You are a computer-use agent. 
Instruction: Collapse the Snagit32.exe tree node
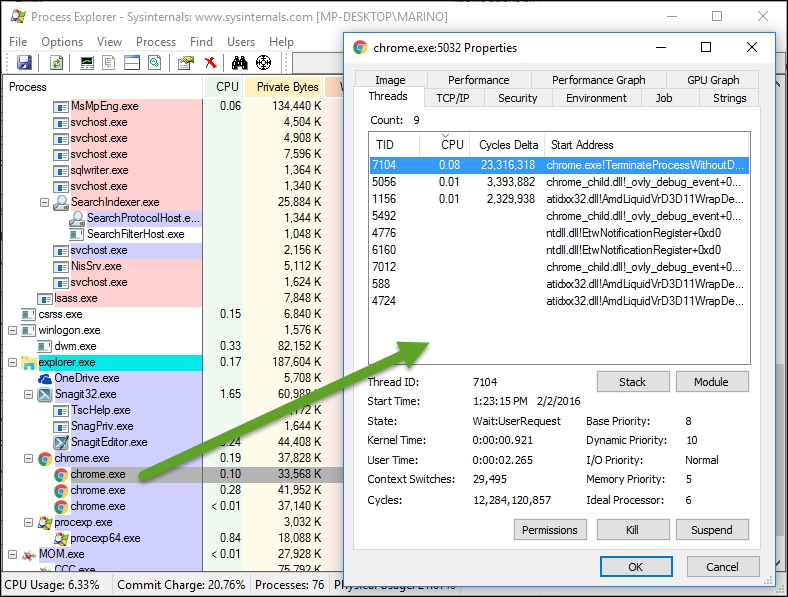pos(29,394)
